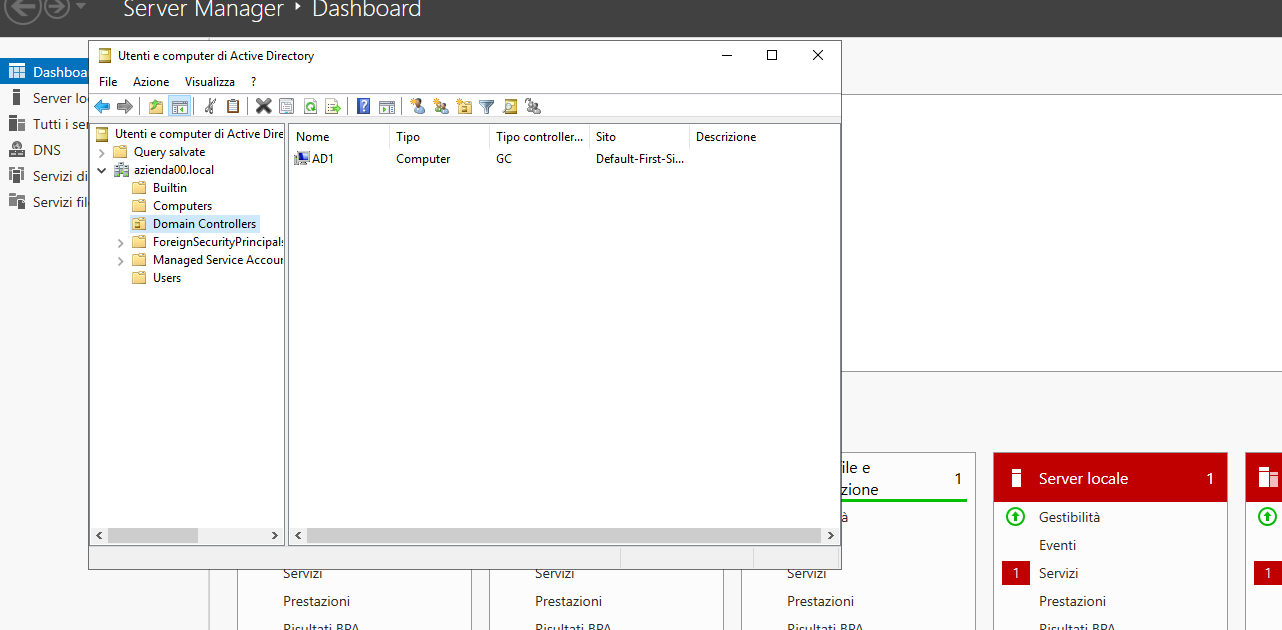1282x630 pixels.
Task: Select the azienda00.local domain
Action: click(x=174, y=170)
